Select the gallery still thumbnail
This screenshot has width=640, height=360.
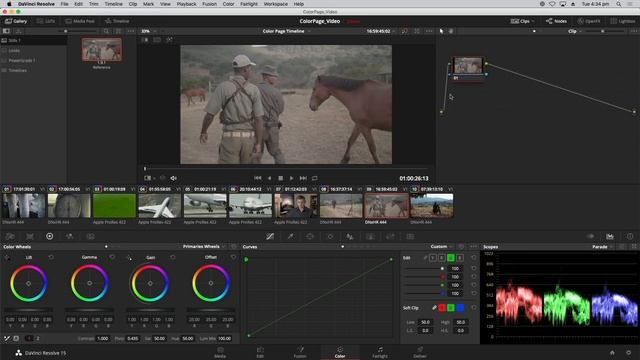tap(102, 49)
